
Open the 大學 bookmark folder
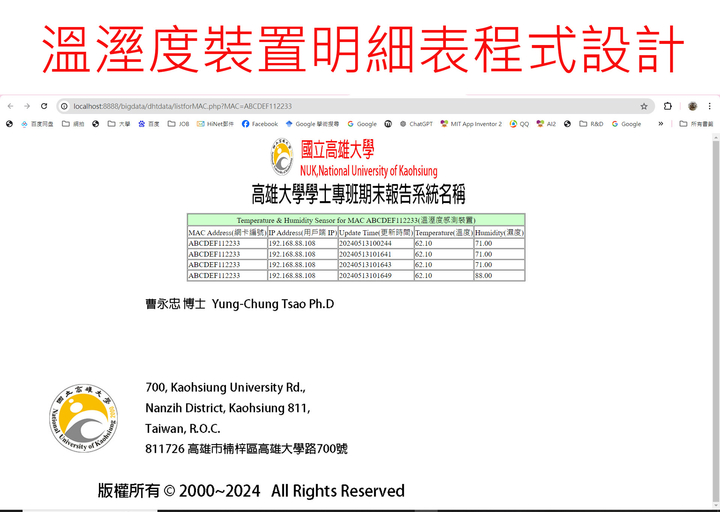(x=118, y=124)
